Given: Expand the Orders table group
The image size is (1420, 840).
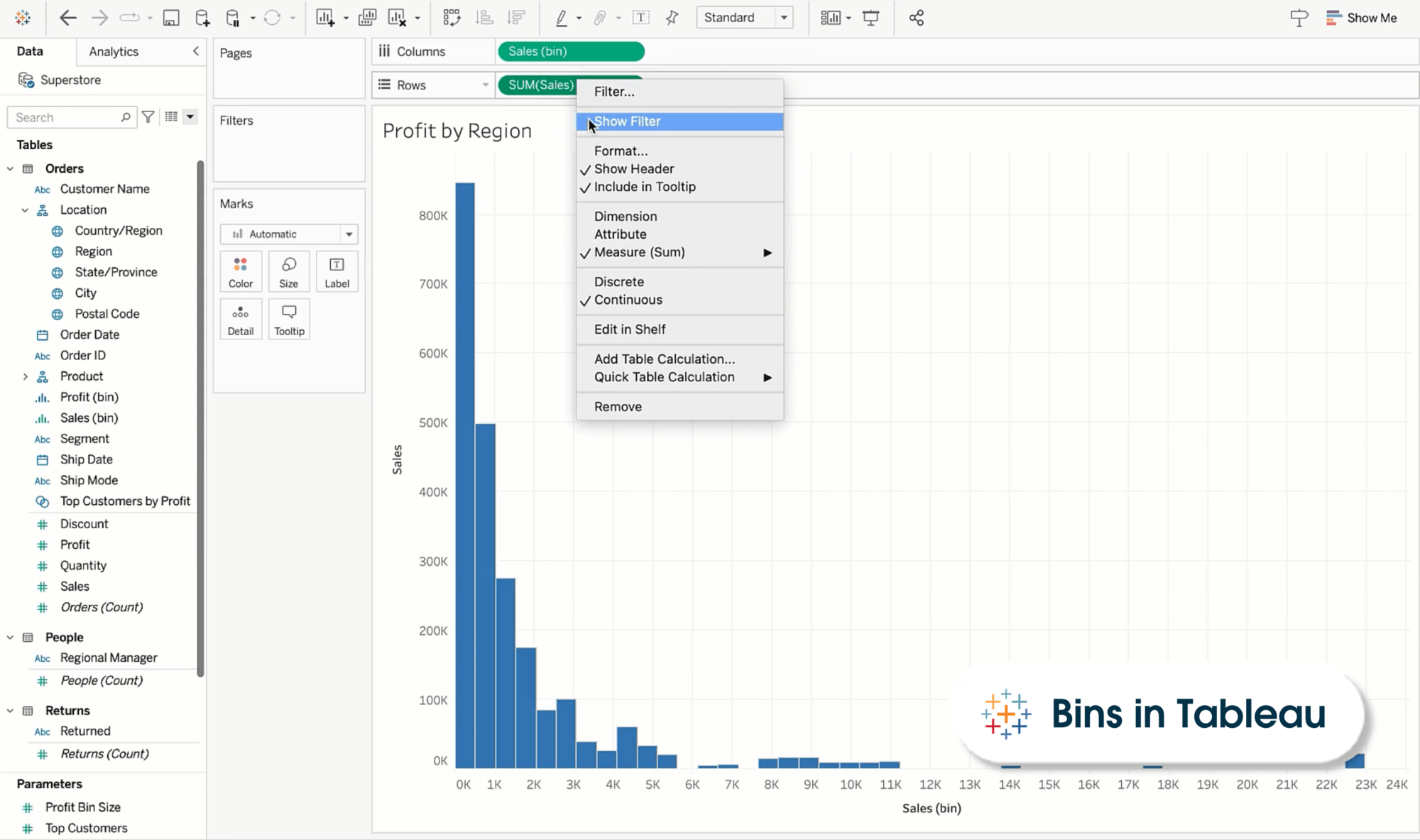Looking at the screenshot, I should [9, 168].
